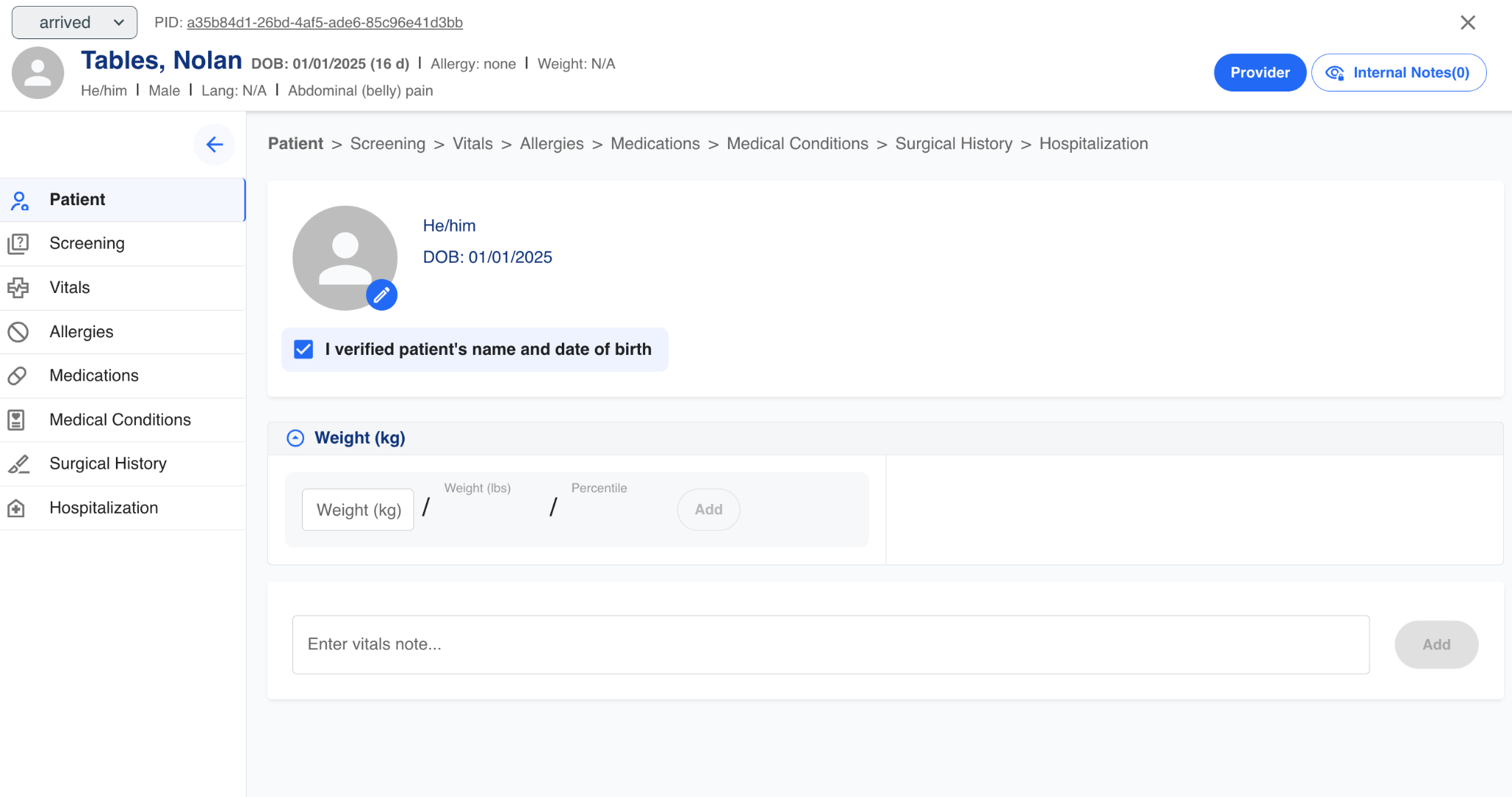Close the patient panel with X
The width and height of the screenshot is (1512, 797).
point(1468,23)
